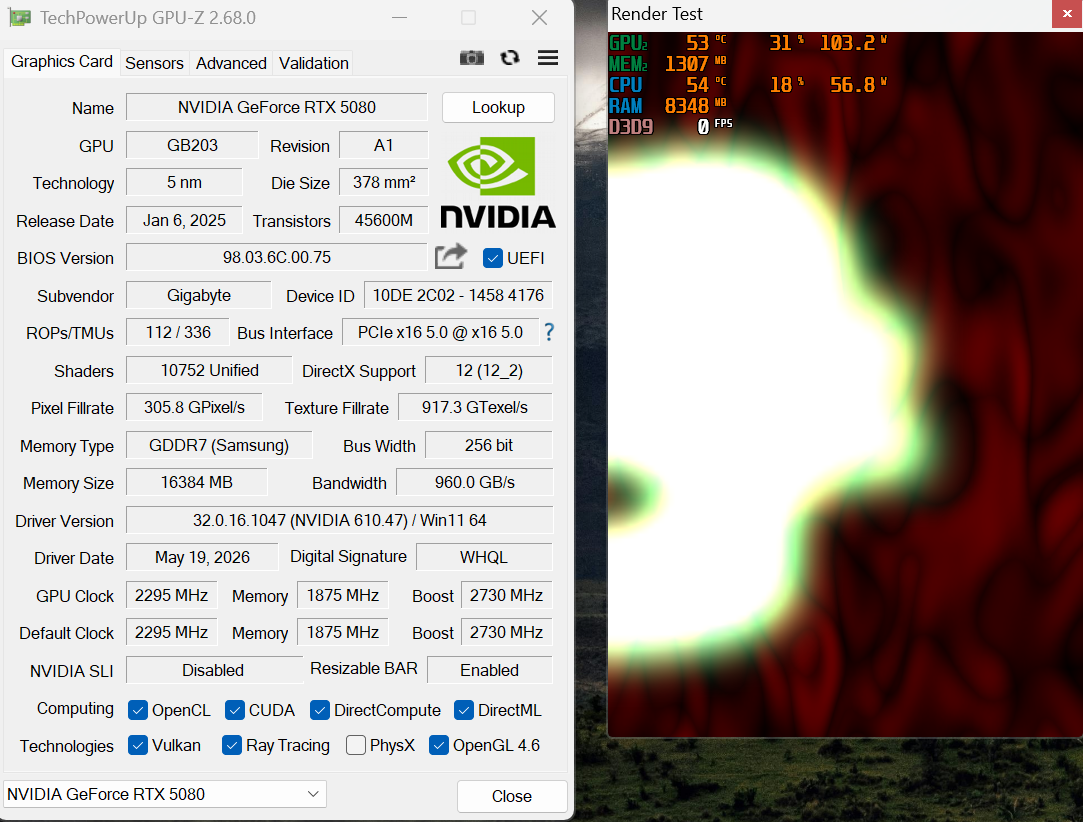Click the DirectX Support value 12 (12_2)
This screenshot has width=1083, height=822.
tap(488, 370)
